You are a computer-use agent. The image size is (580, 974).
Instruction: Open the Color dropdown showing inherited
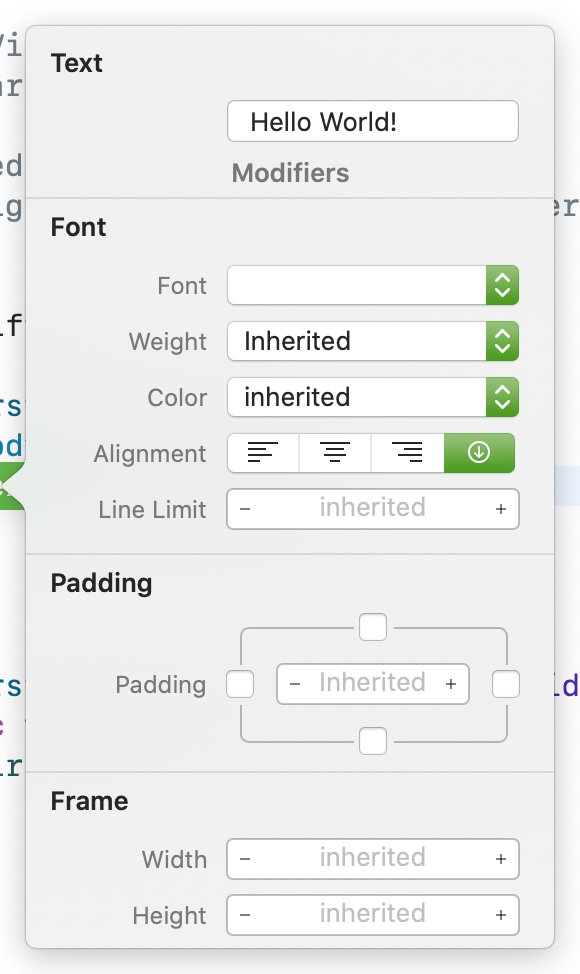click(x=373, y=397)
